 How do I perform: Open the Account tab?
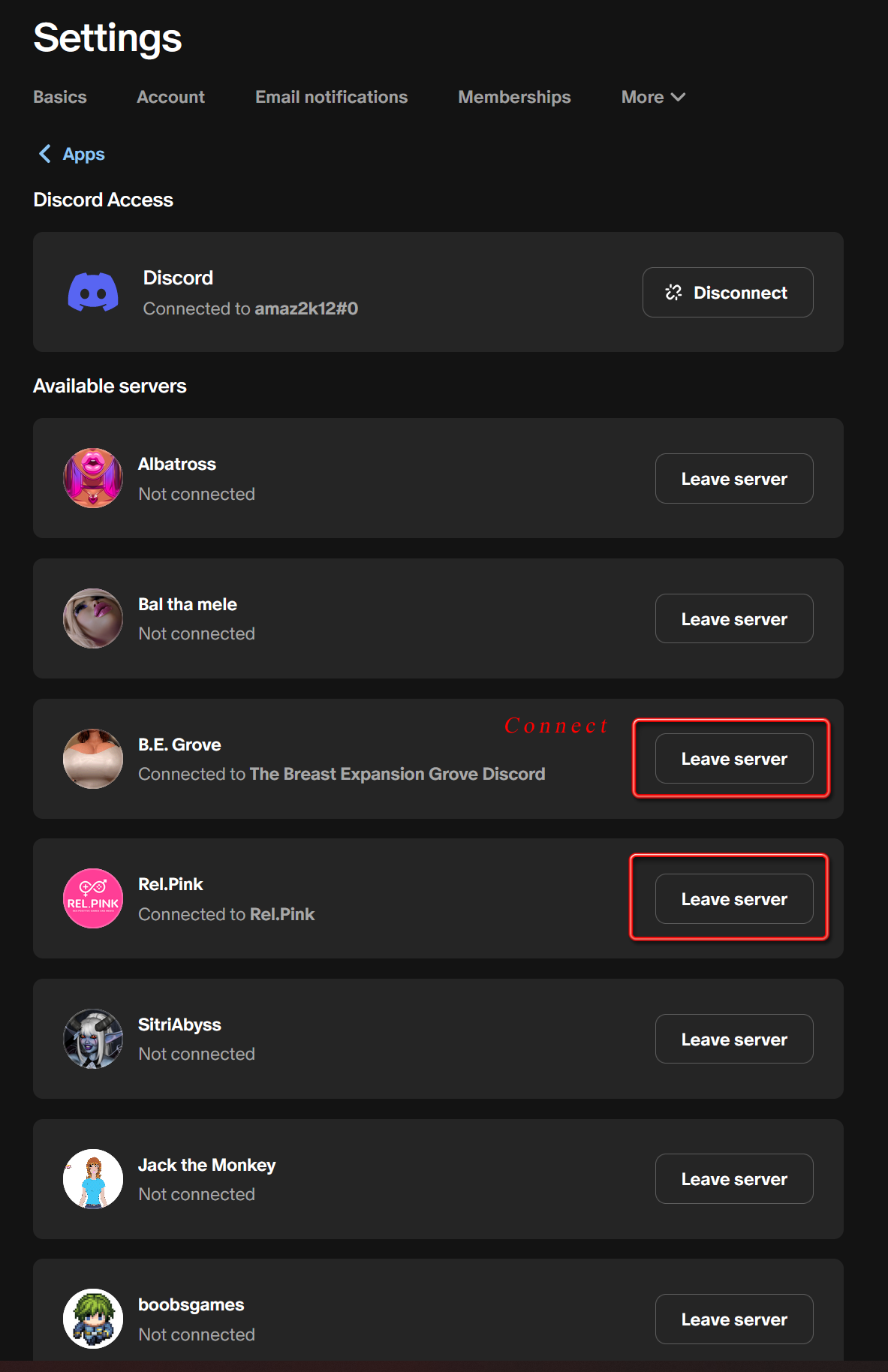(x=170, y=97)
